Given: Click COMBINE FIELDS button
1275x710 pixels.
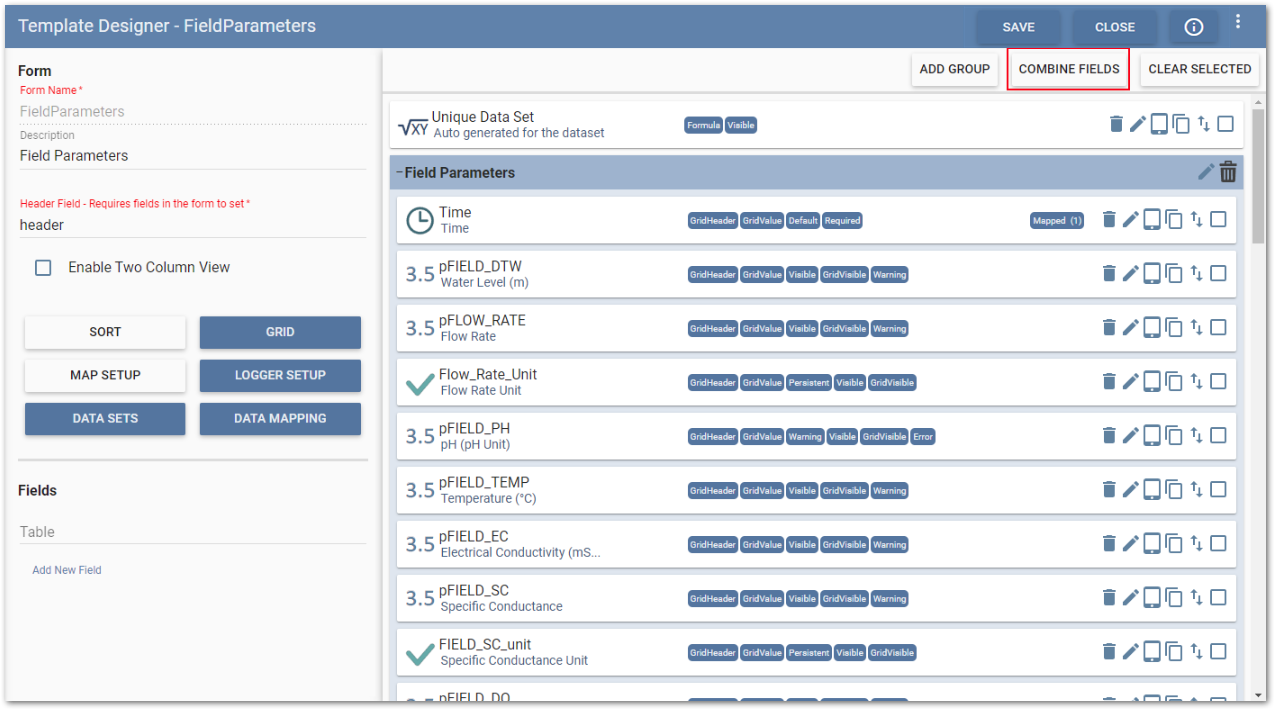Looking at the screenshot, I should 1069,69.
